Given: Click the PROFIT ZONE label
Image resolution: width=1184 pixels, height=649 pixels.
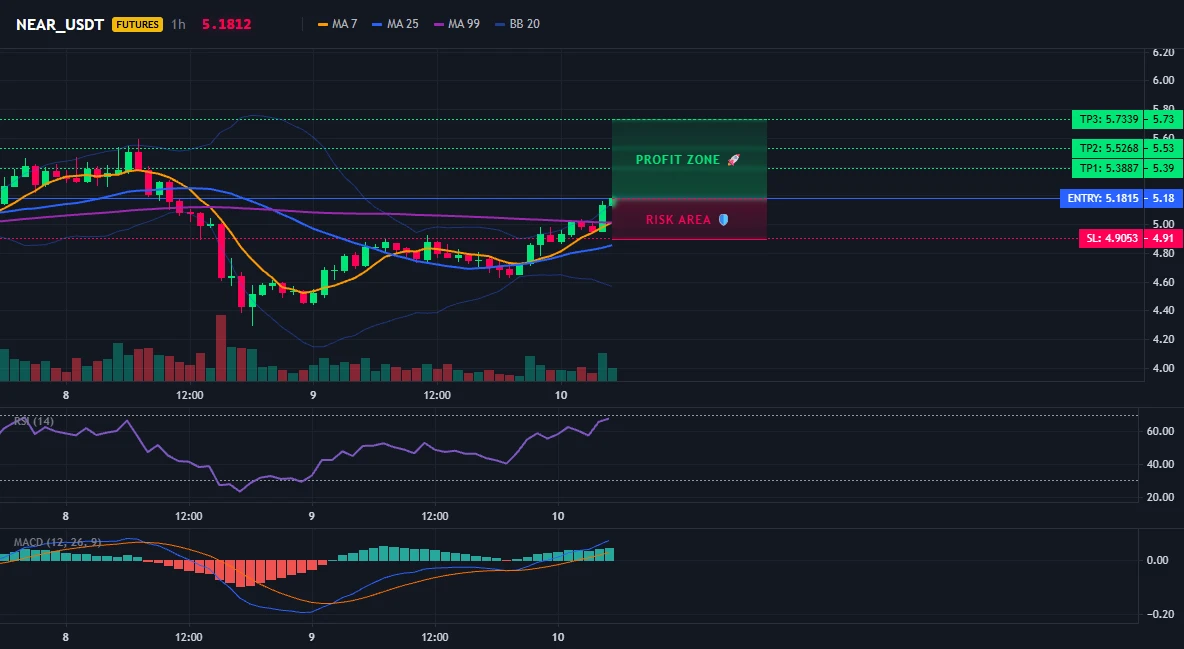Looking at the screenshot, I should pos(688,160).
